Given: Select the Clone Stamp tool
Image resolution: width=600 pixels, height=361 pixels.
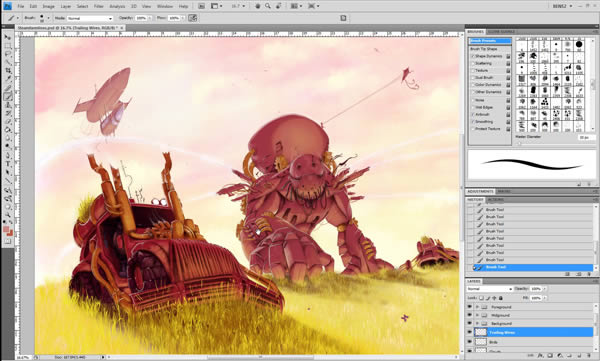Looking at the screenshot, I should (x=8, y=105).
